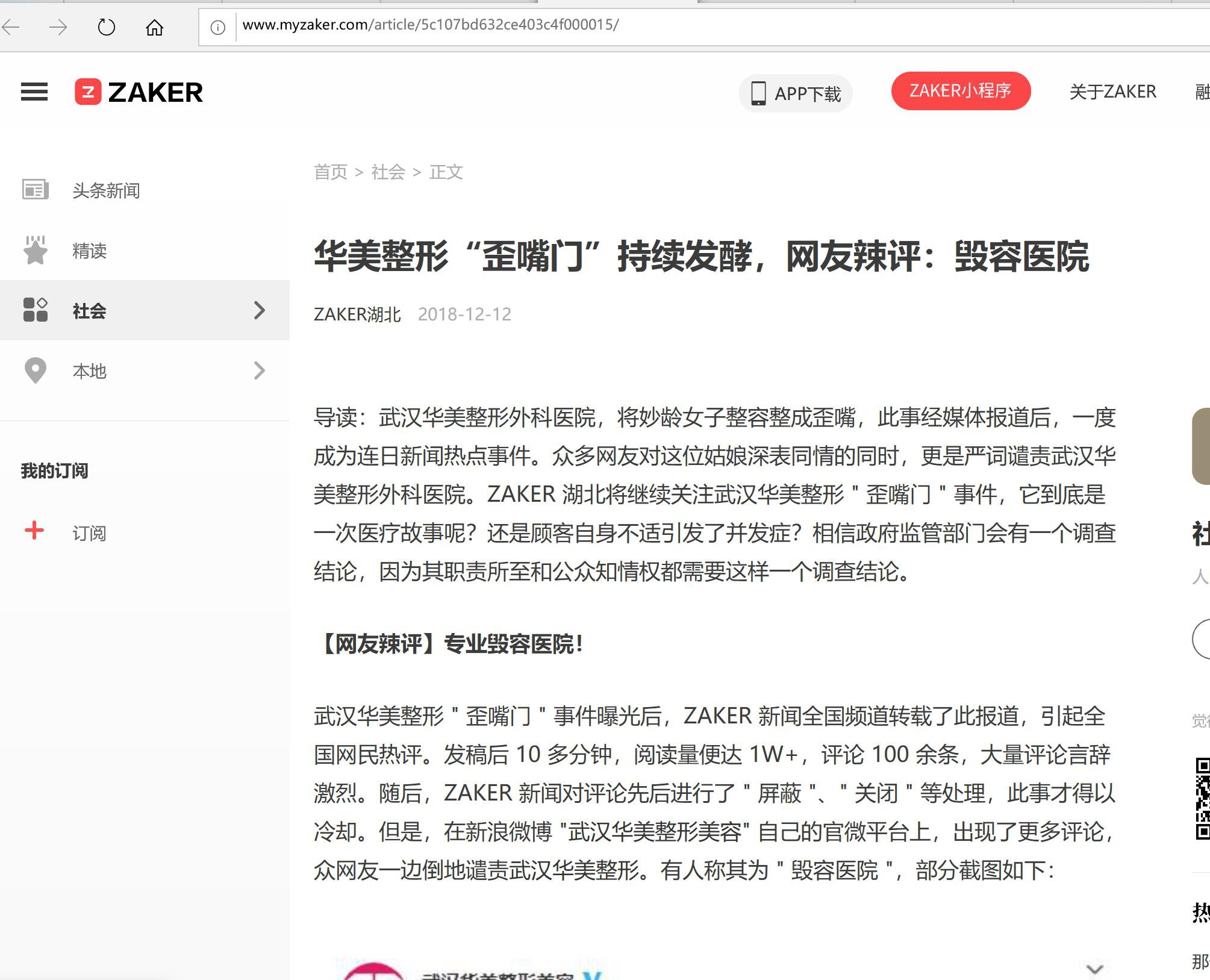The height and width of the screenshot is (980, 1210).
Task: Click the red plus subscribe icon
Action: pos(34,531)
